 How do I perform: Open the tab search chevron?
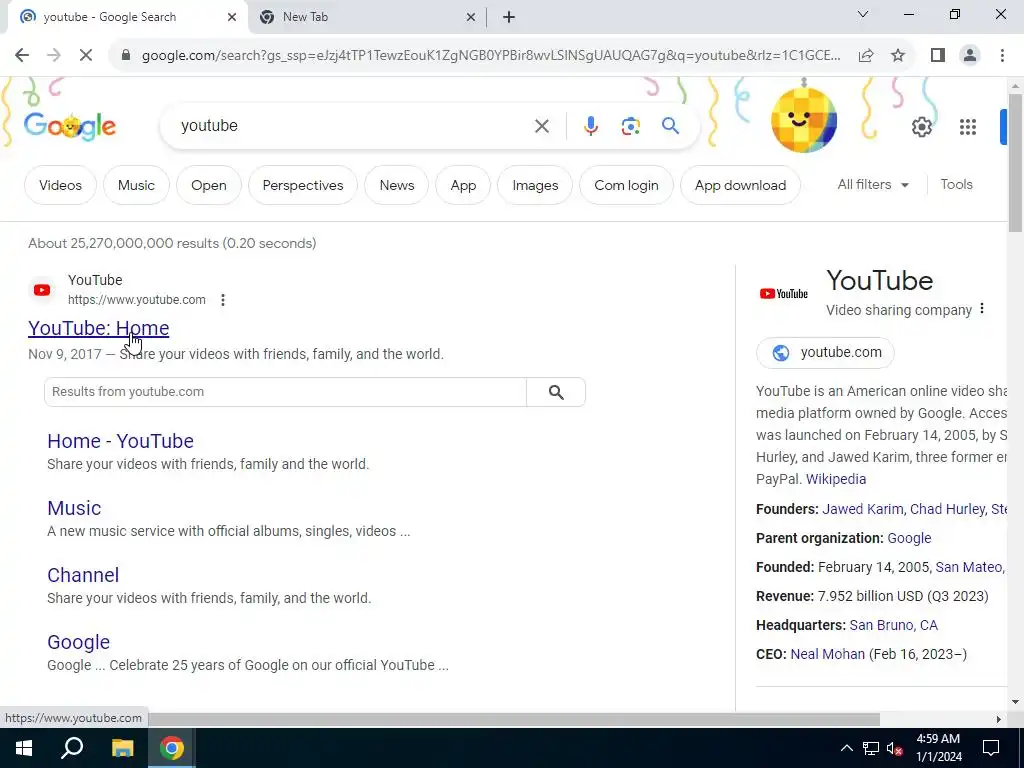[863, 14]
